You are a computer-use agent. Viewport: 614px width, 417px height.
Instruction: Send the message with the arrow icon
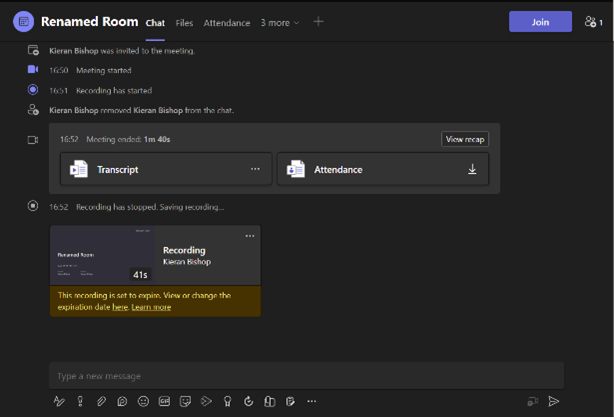click(553, 401)
